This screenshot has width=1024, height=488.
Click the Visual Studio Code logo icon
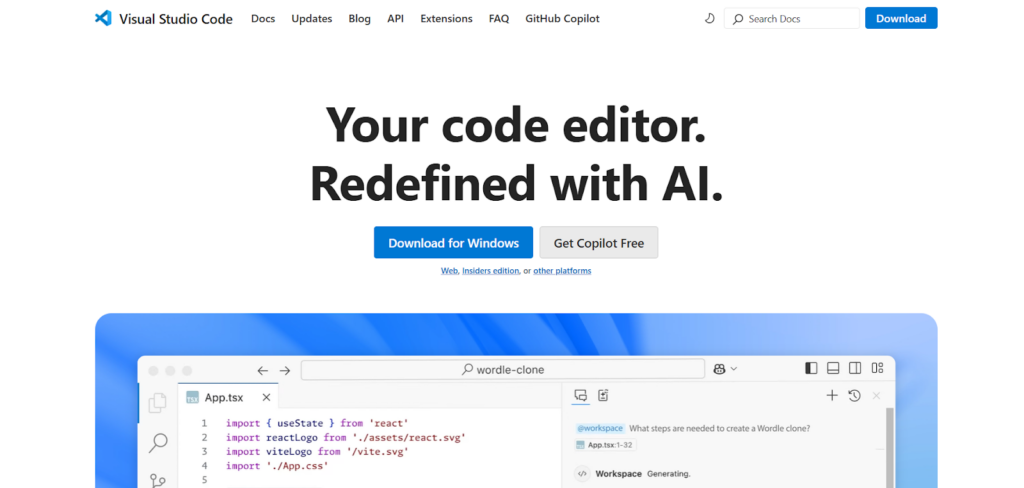coord(103,18)
